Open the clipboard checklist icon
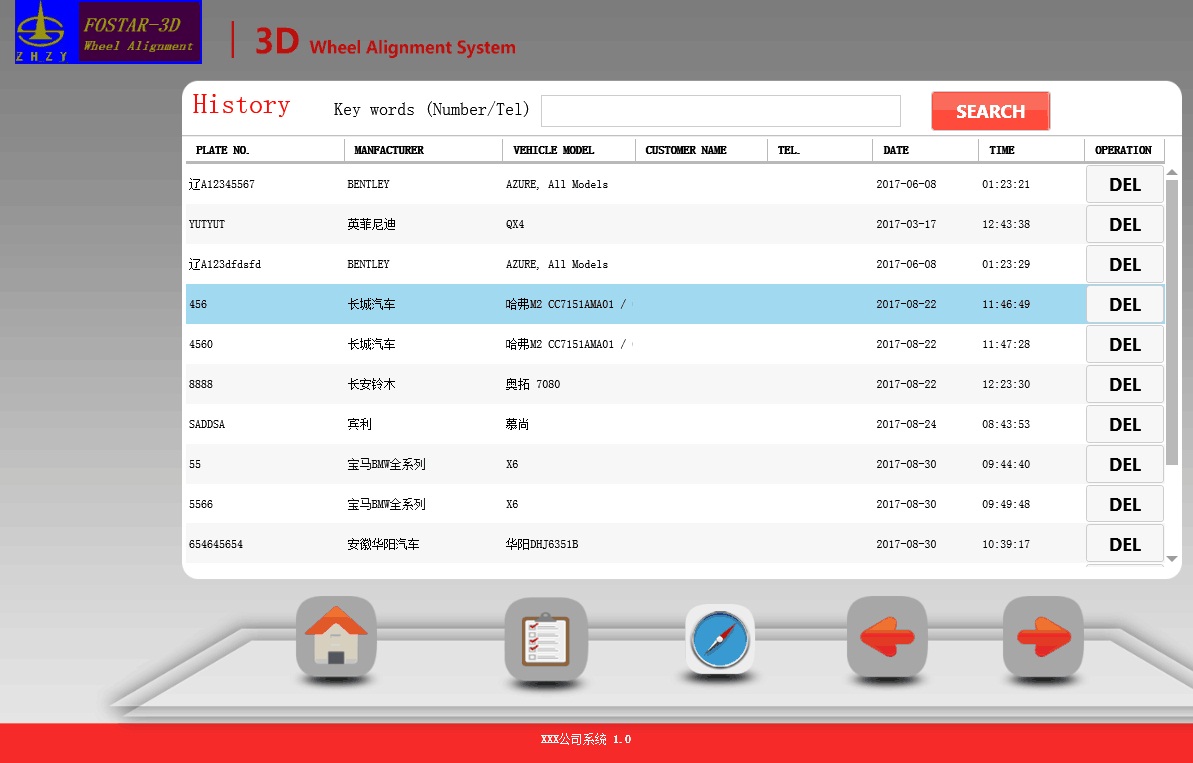This screenshot has height=763, width=1193. tap(545, 639)
